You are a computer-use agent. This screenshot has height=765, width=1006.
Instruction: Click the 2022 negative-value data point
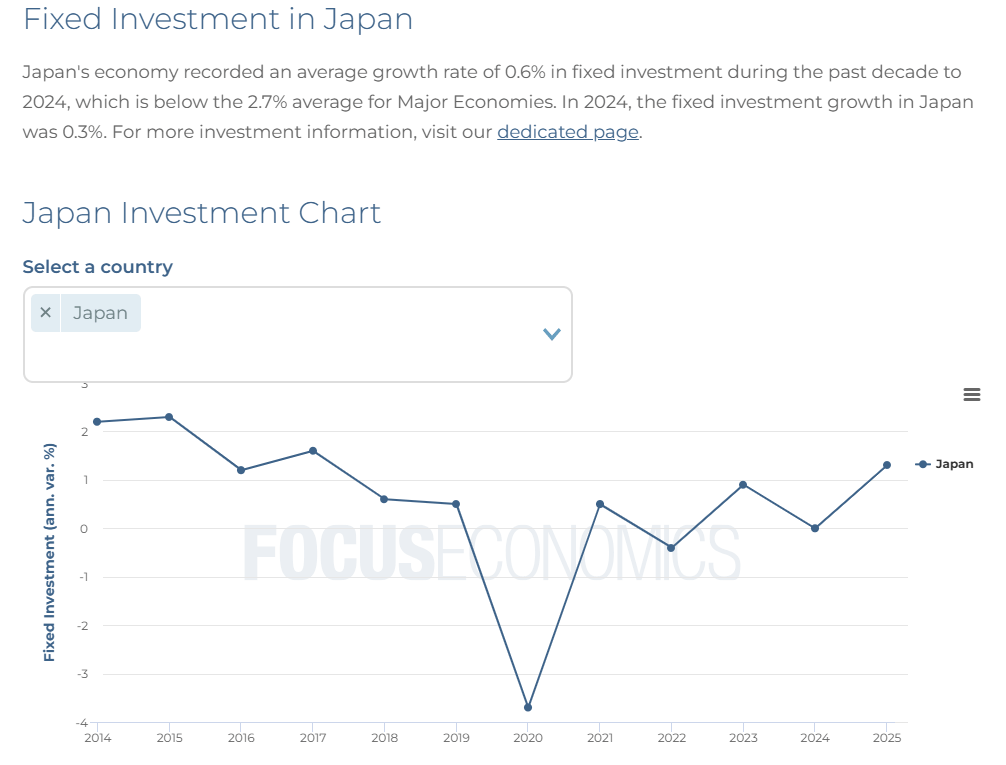tap(671, 547)
